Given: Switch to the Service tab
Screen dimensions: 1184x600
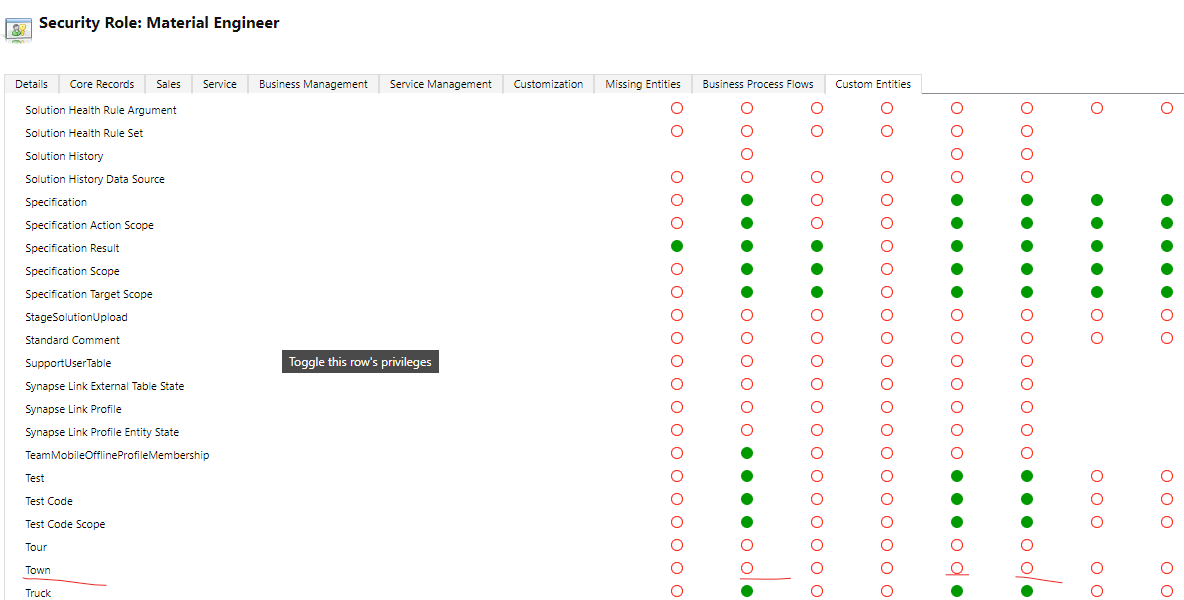Looking at the screenshot, I should [x=219, y=84].
